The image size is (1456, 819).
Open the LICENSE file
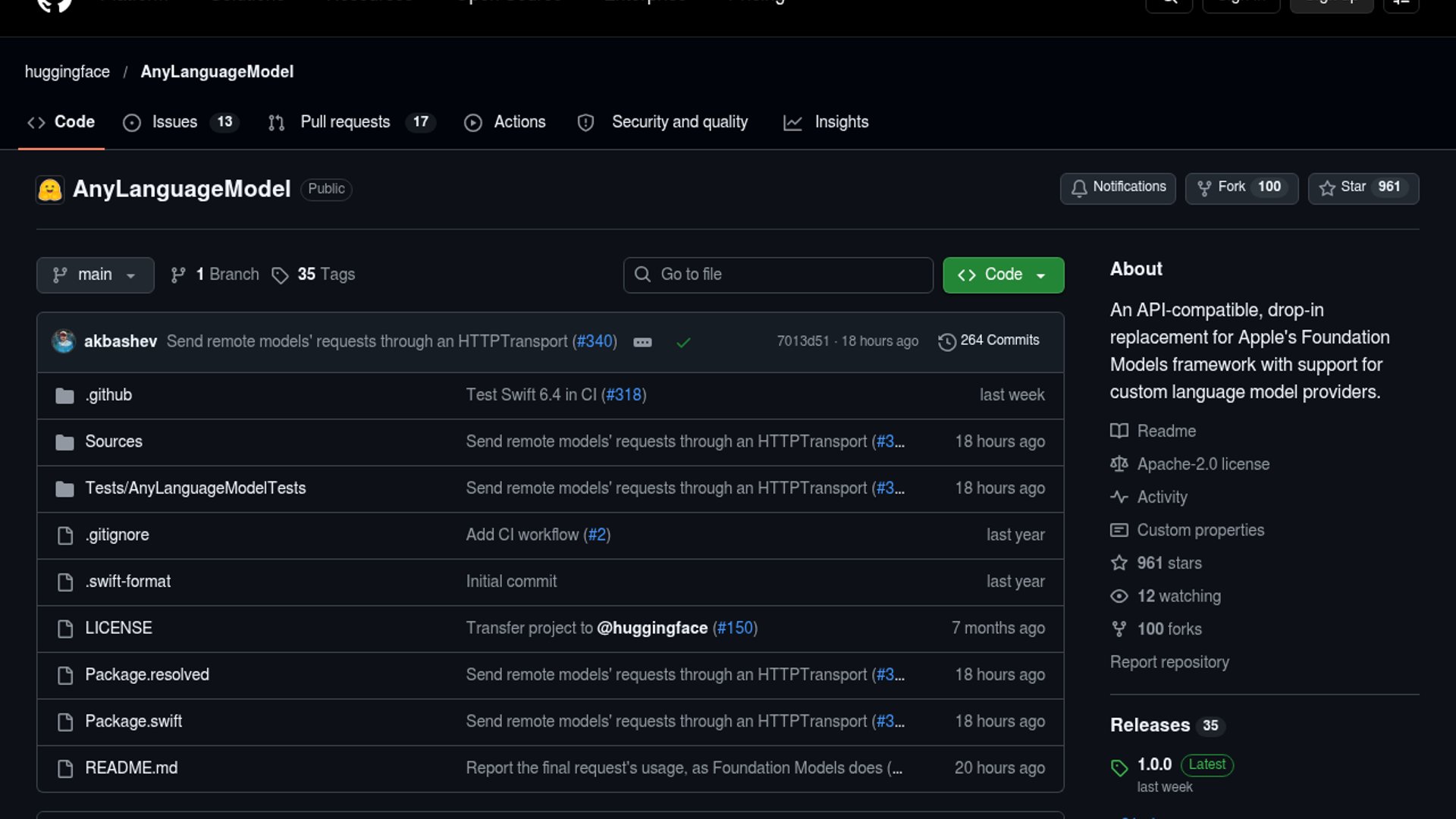point(118,628)
